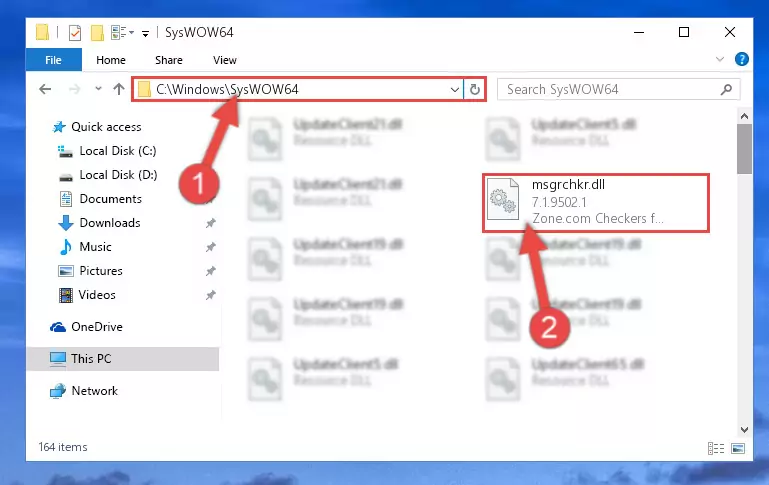Click the Documents page icon
The image size is (769, 485).
pyautogui.click(x=66, y=199)
